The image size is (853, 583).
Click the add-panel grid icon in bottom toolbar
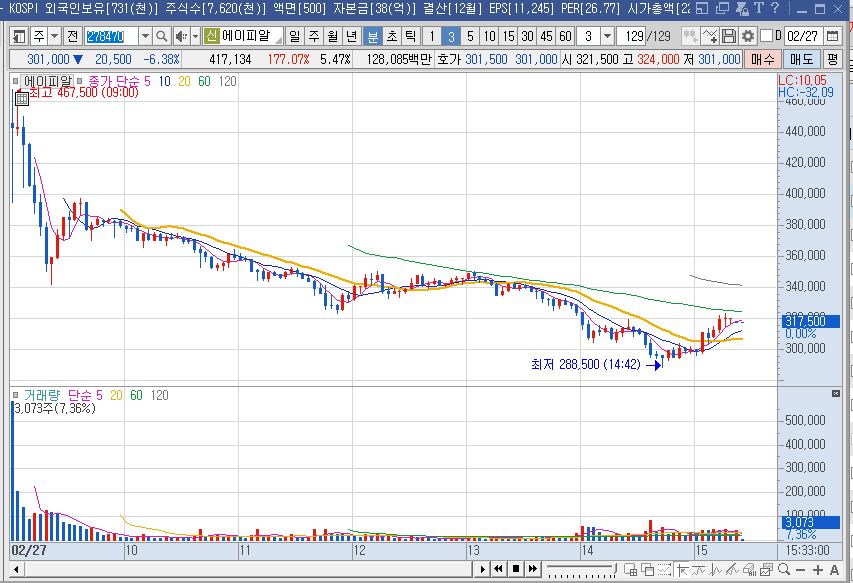631,570
